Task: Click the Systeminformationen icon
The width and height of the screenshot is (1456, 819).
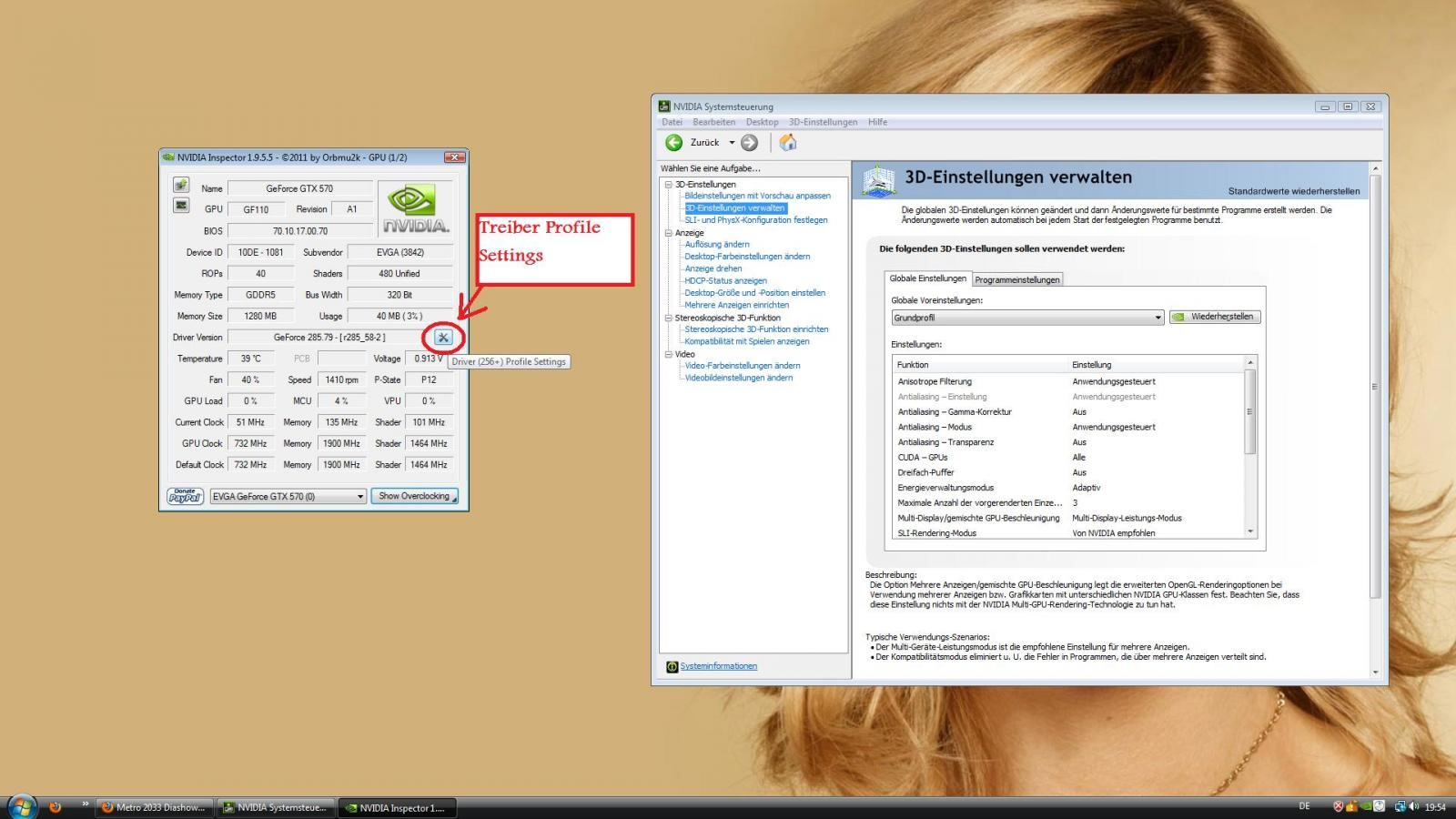Action: point(672,667)
